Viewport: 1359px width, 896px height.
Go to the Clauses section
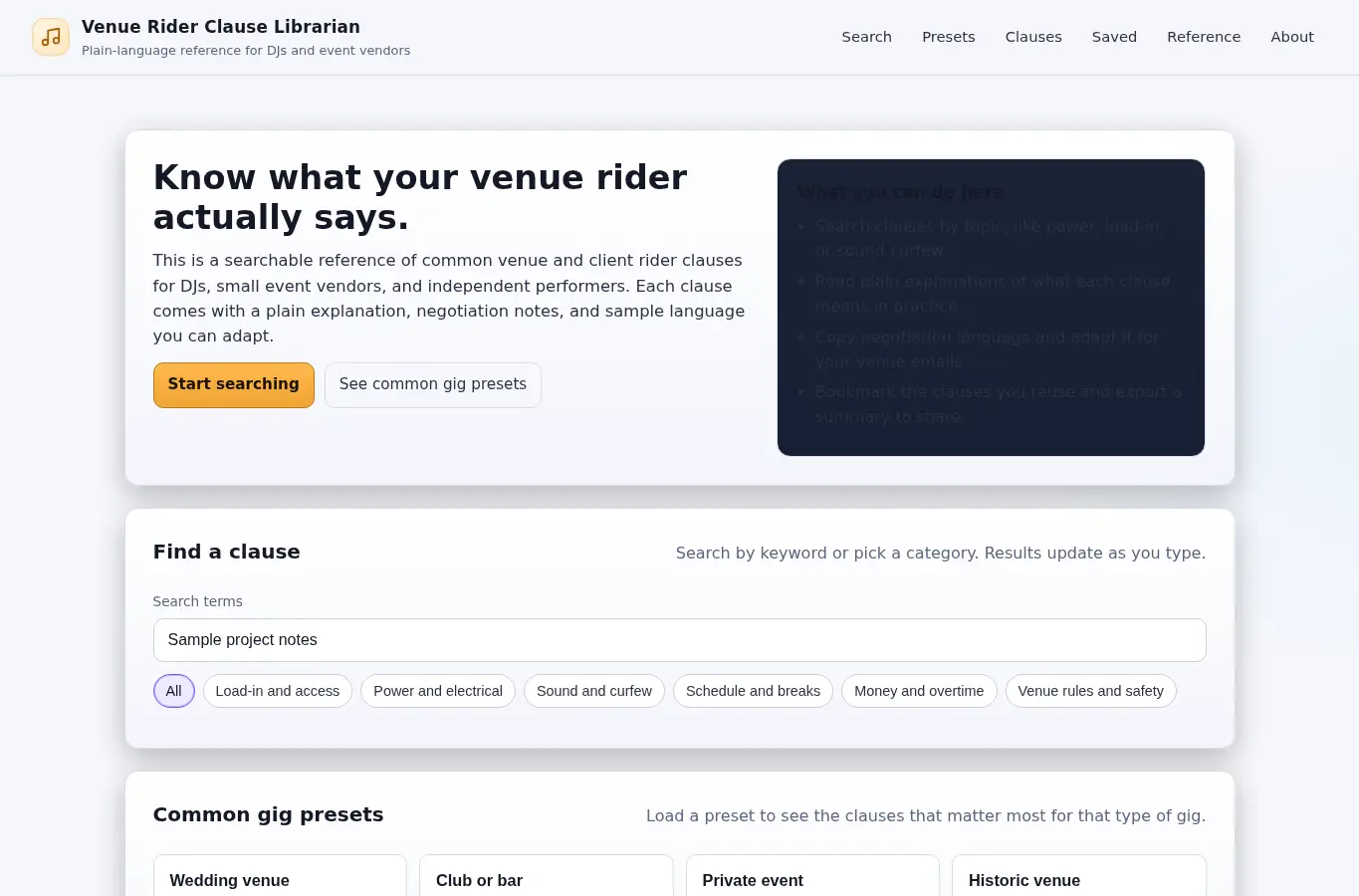click(1033, 37)
